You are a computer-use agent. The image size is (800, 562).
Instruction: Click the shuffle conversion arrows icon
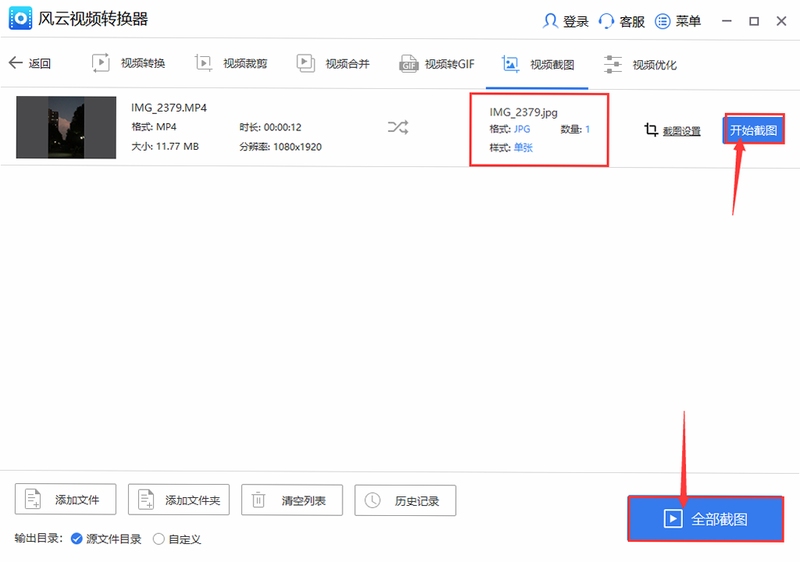pos(398,127)
